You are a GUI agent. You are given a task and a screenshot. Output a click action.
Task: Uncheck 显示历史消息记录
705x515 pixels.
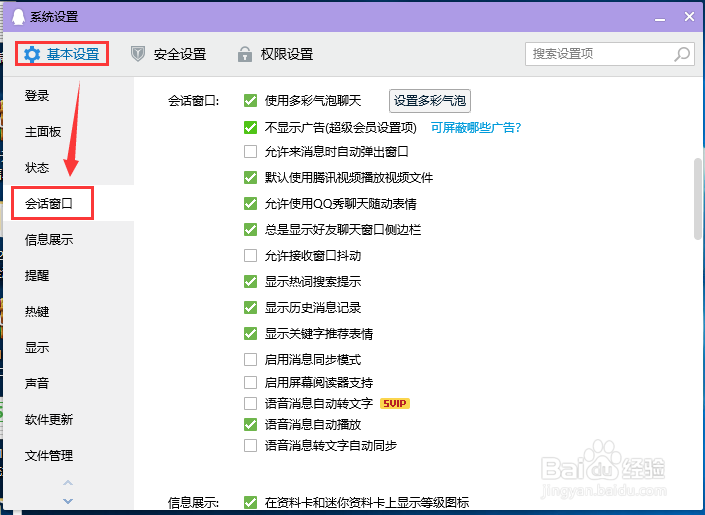click(x=250, y=308)
